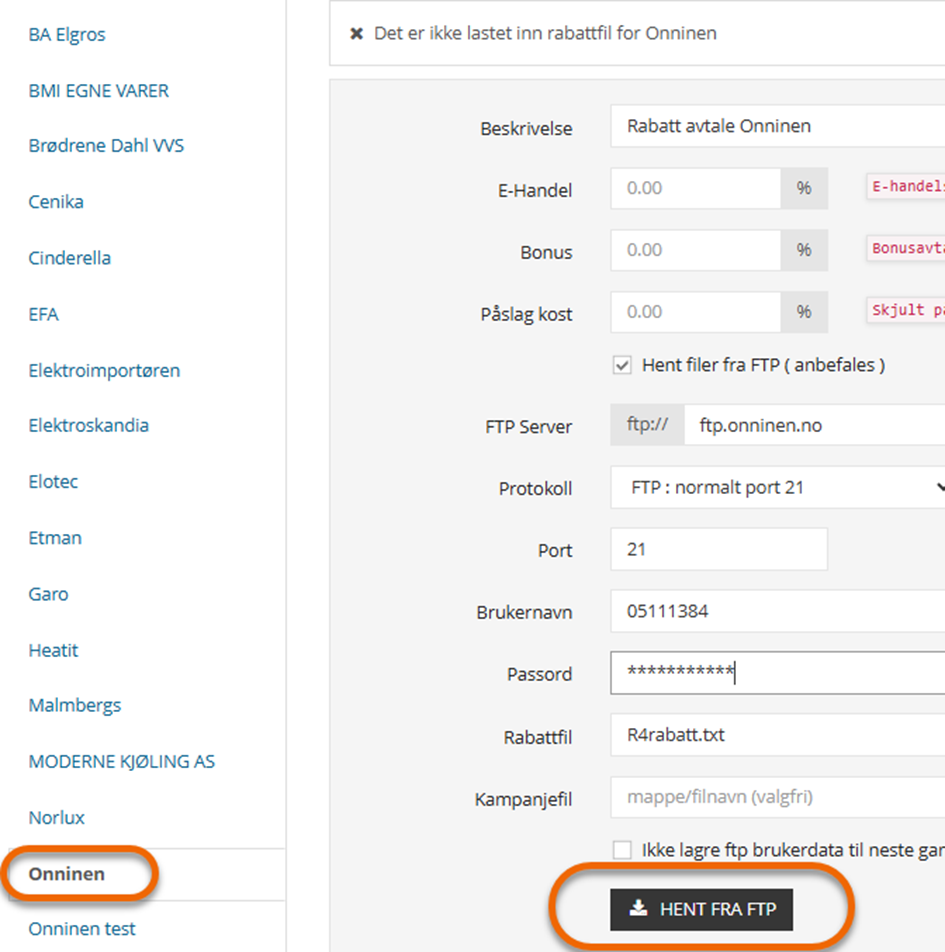Click into the Bonus percentage field

coord(695,250)
